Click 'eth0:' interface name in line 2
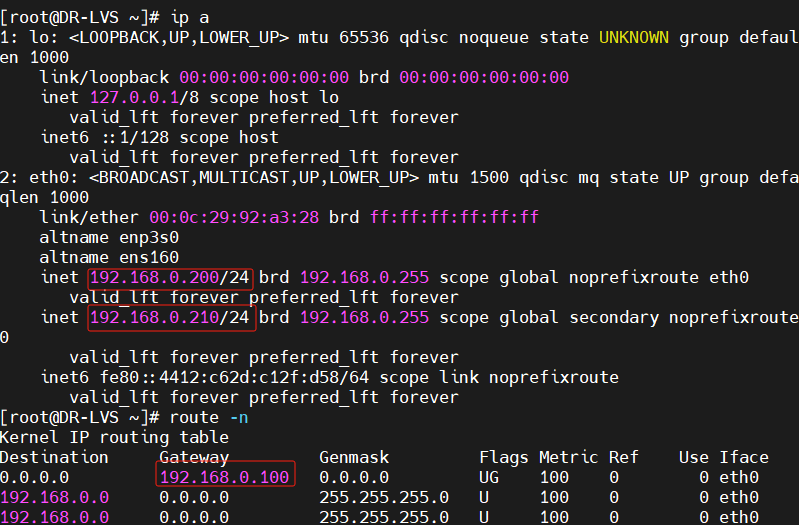799x525 pixels. 54,178
